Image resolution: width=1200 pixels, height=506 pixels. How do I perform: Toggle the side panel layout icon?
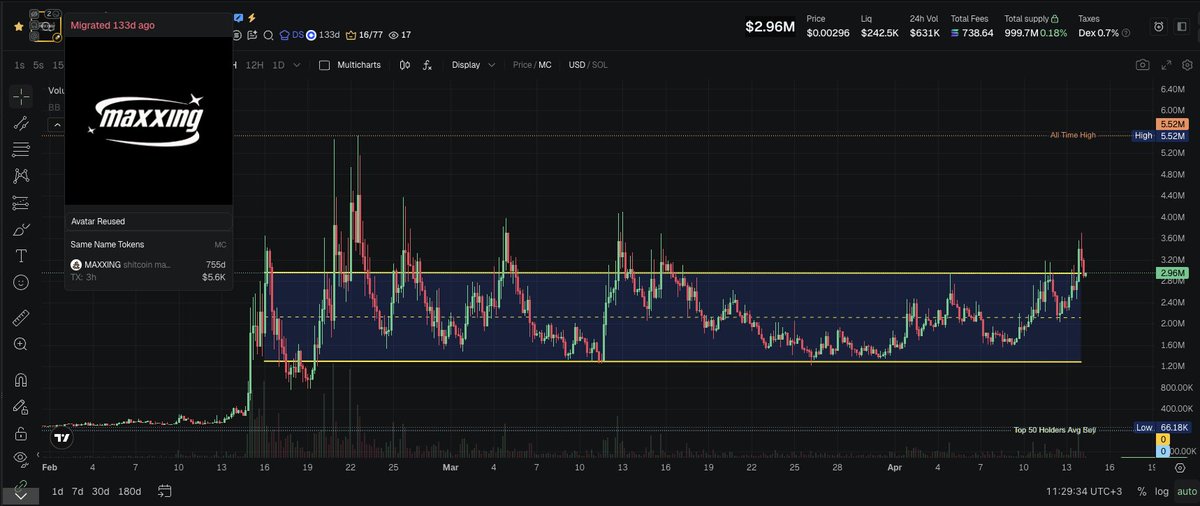1183,27
